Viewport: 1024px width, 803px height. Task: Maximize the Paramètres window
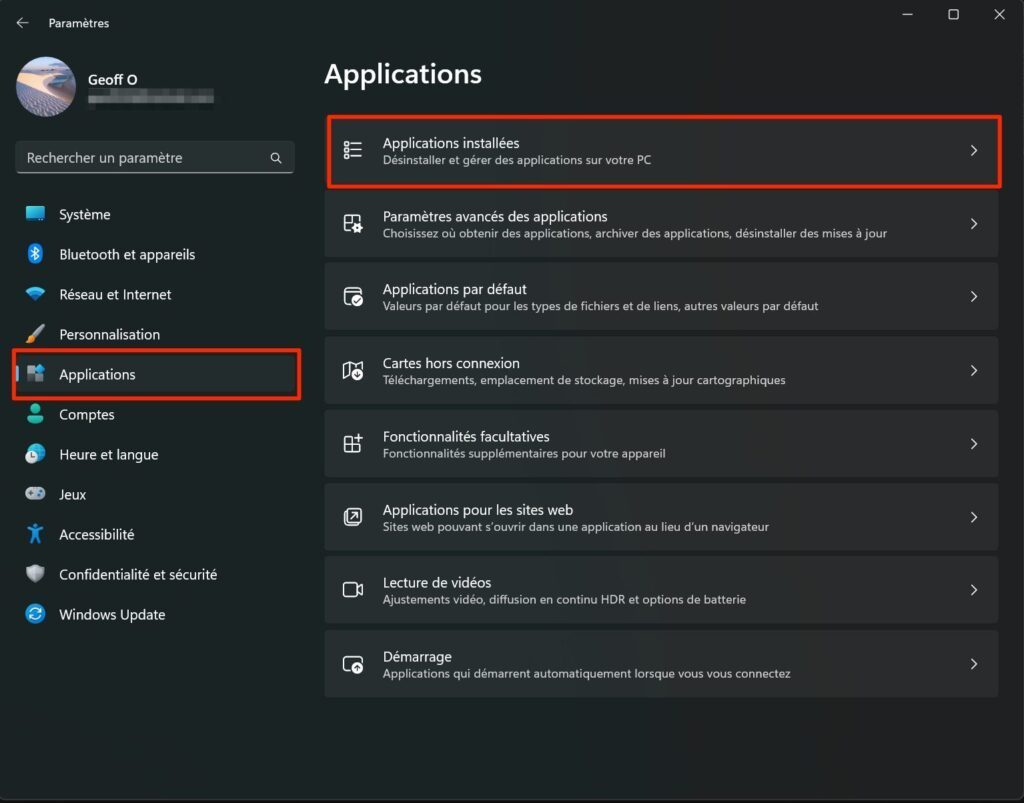click(953, 14)
